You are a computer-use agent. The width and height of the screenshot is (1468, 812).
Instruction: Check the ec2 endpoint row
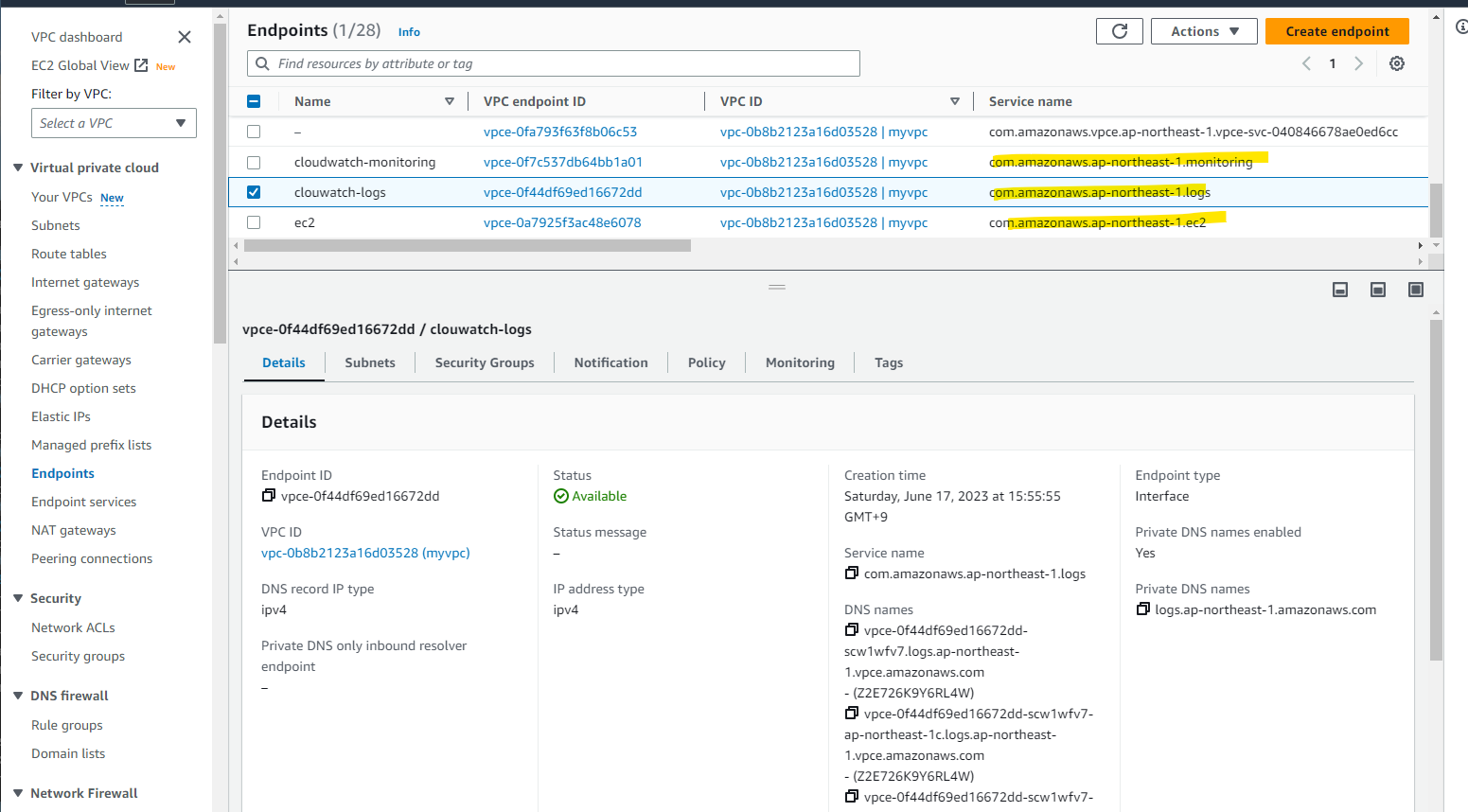coord(254,222)
